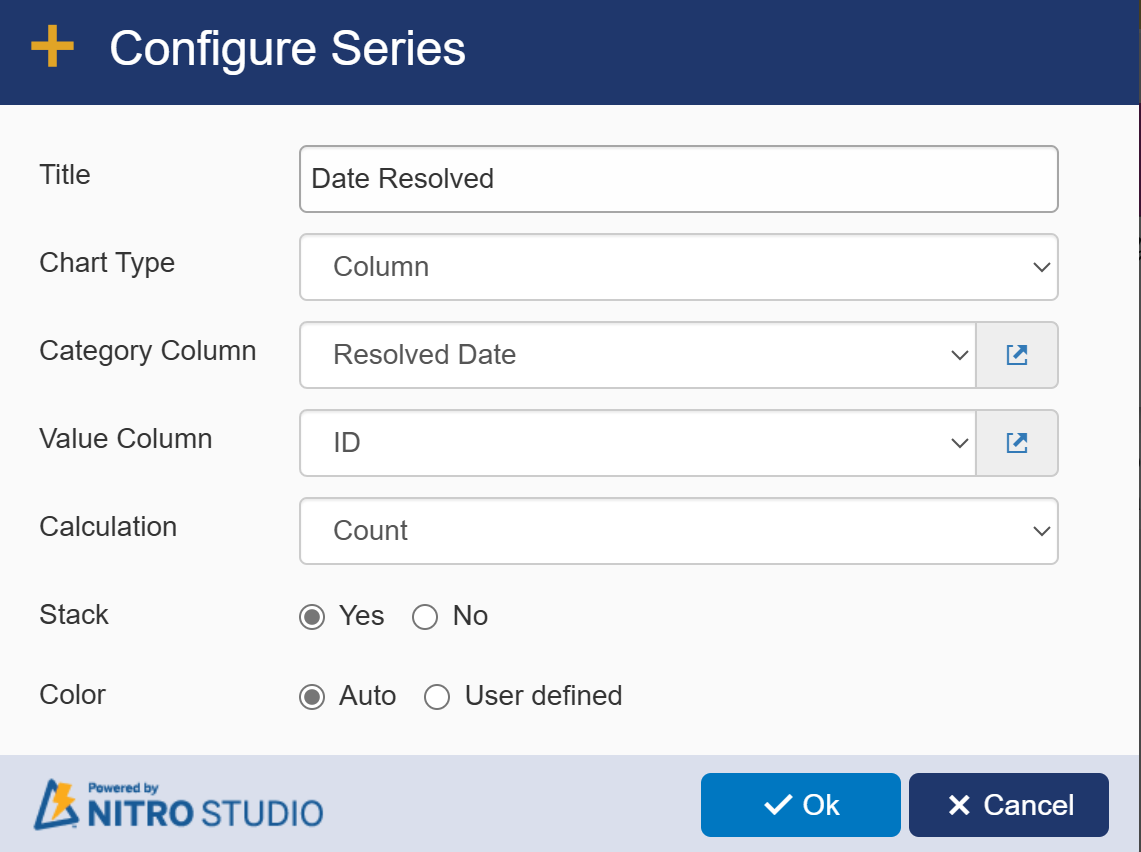The image size is (1141, 852).
Task: Click the Value Column label
Action: pos(126,439)
